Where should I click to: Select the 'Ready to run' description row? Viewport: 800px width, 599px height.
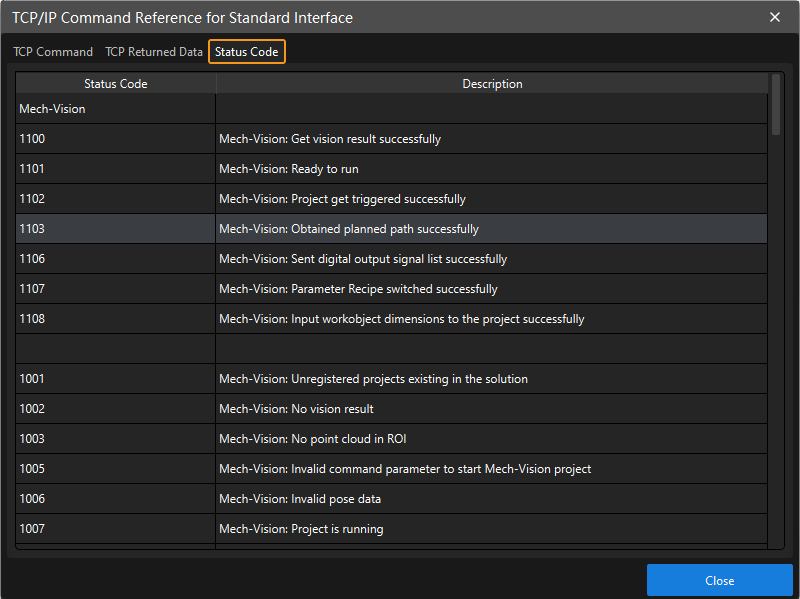(491, 169)
